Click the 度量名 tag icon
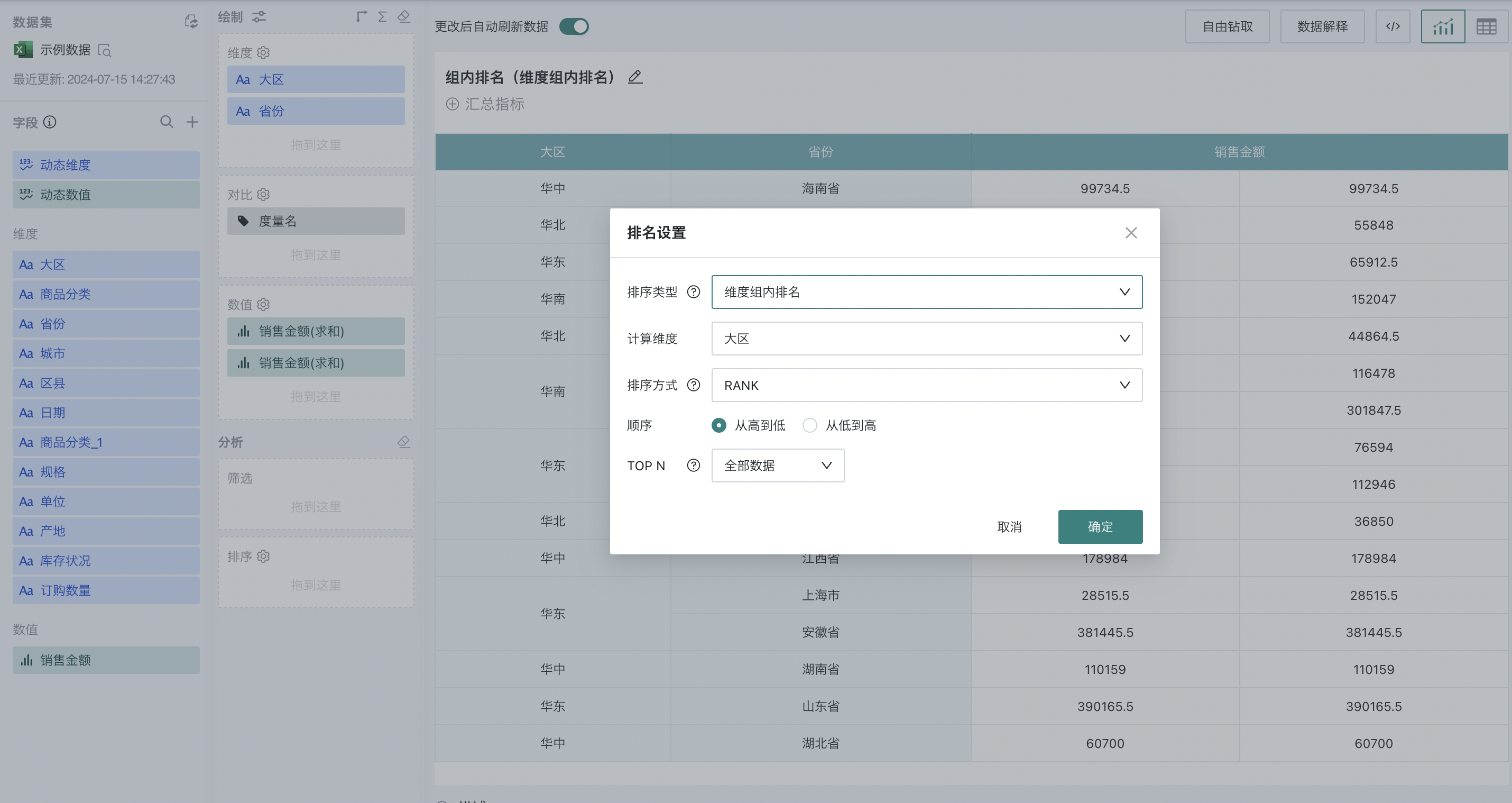This screenshot has height=803, width=1512. (x=243, y=221)
